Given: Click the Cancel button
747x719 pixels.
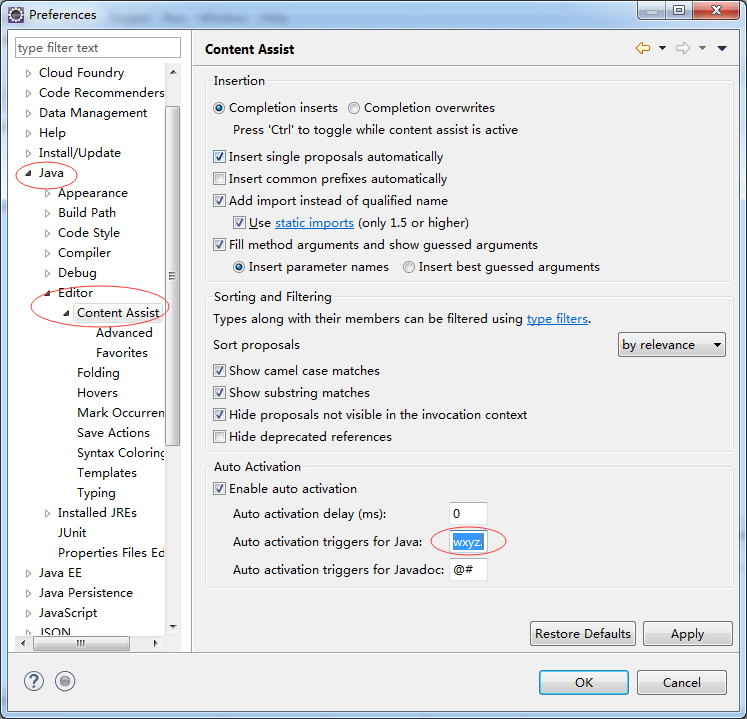Looking at the screenshot, I should 682,682.
